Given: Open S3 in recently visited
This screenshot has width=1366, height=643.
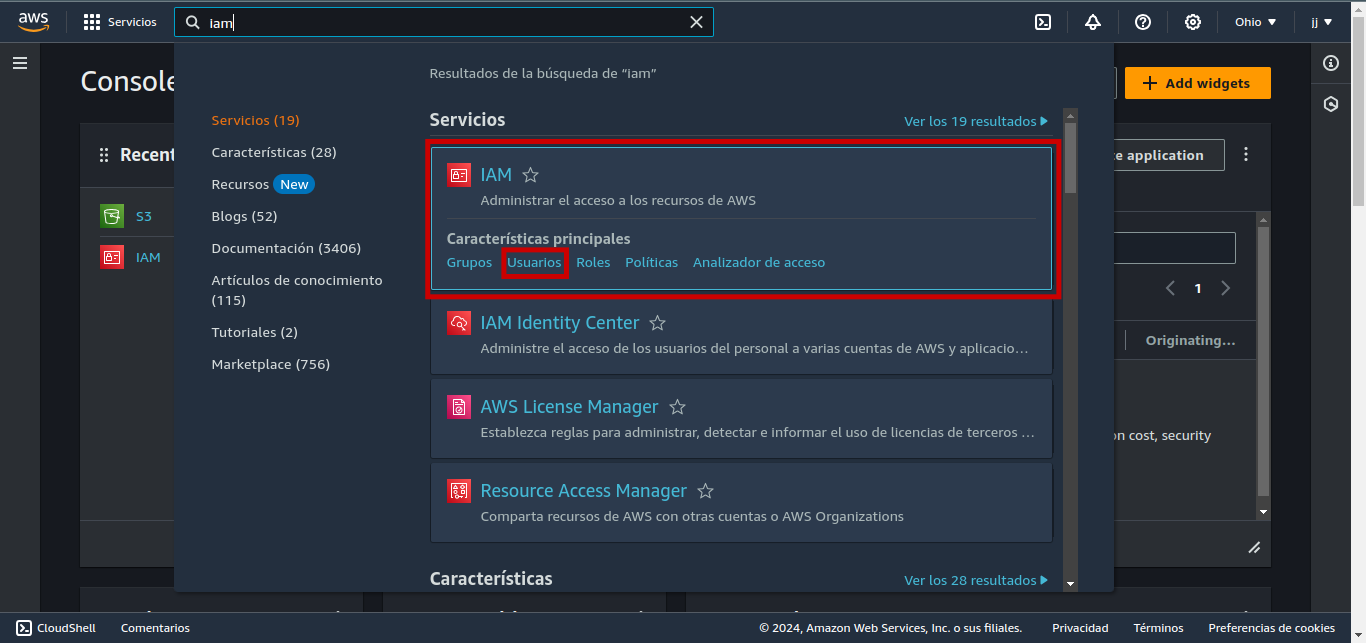Looking at the screenshot, I should pyautogui.click(x=144, y=216).
